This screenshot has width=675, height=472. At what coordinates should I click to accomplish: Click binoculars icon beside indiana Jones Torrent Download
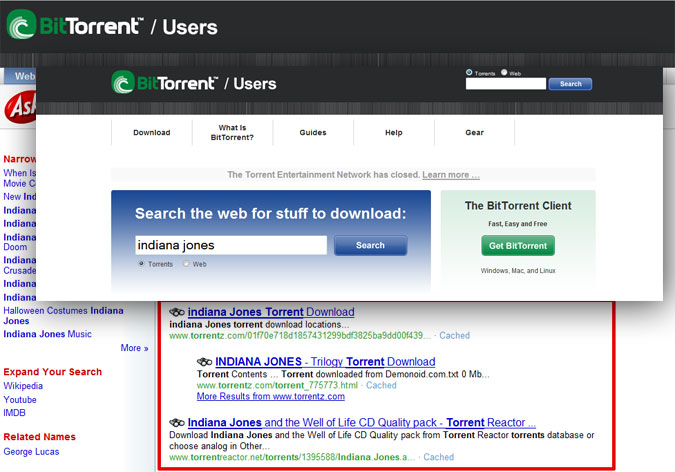(176, 312)
